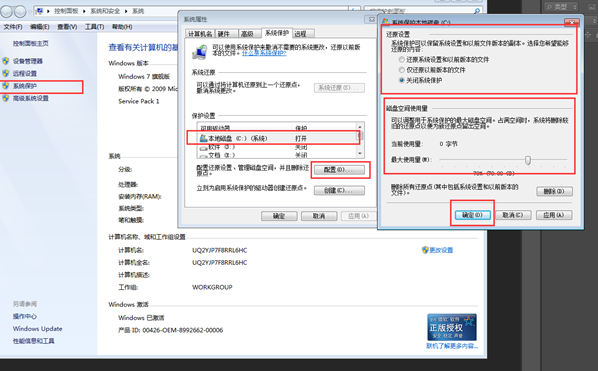Viewport: 598px width, 371px height.
Task: Click 确定(O) in the disk protection dialog
Action: [x=473, y=215]
